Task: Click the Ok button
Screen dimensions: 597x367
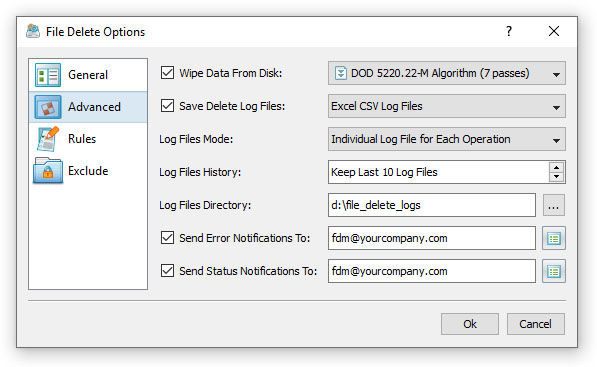Action: [470, 324]
